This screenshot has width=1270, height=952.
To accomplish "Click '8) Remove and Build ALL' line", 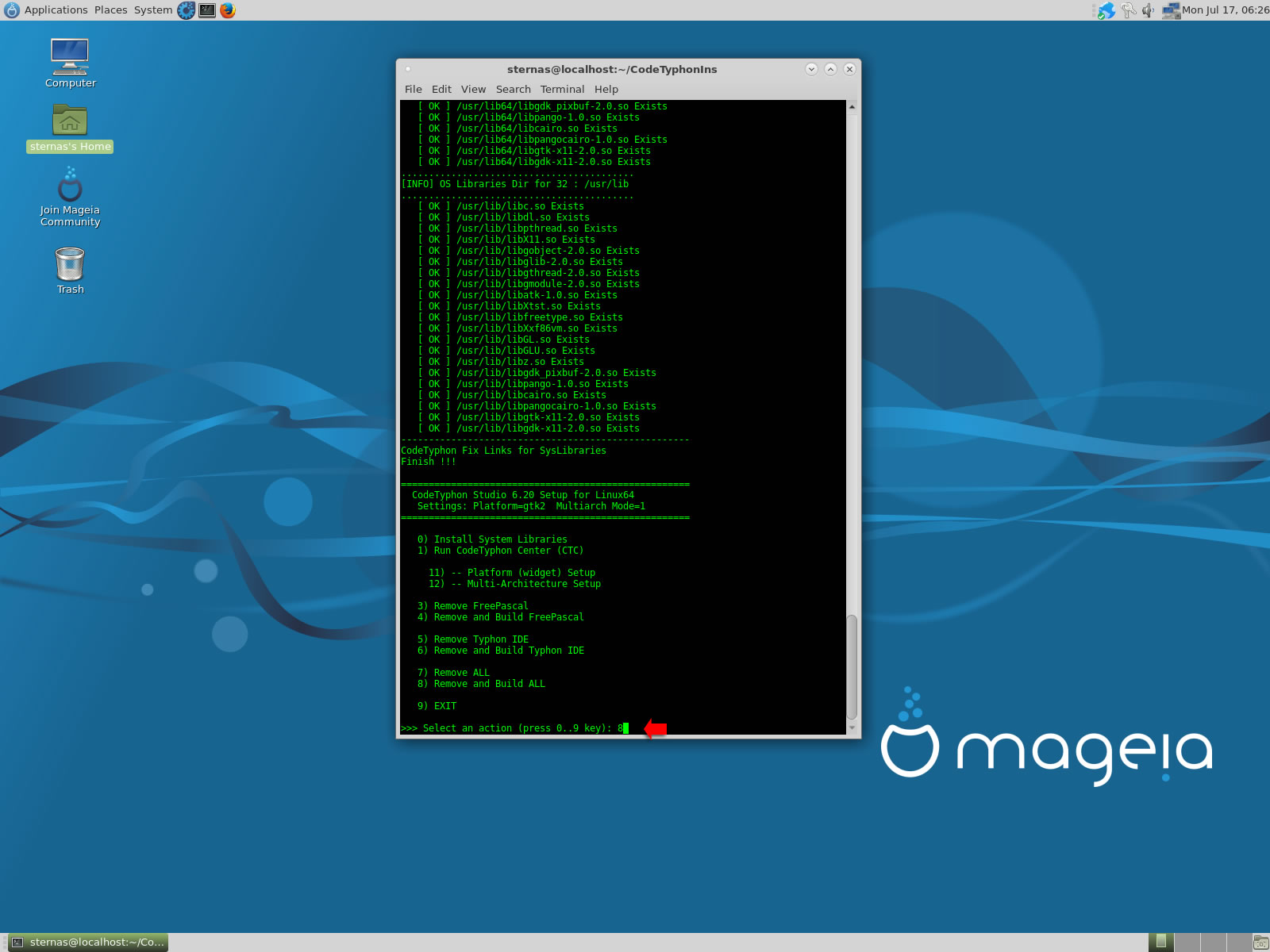I will coord(481,684).
